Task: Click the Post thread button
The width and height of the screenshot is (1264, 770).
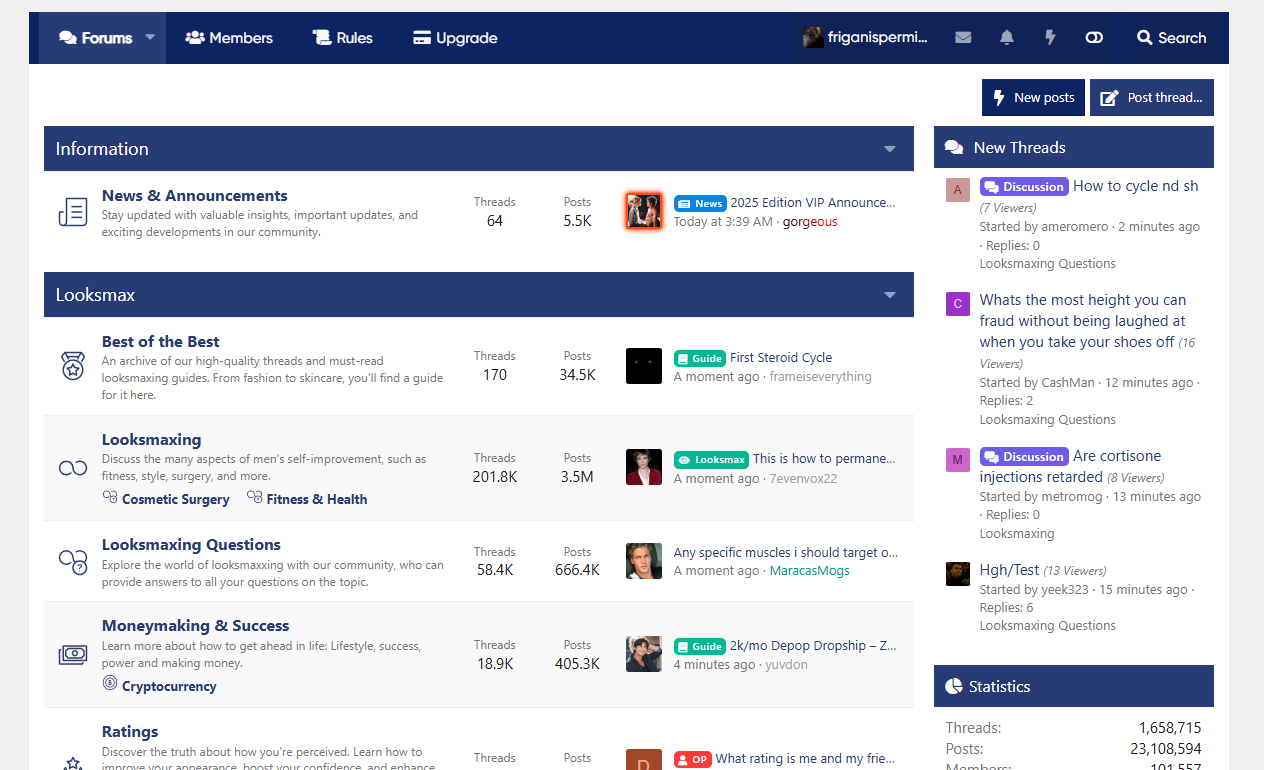Action: 1152,98
